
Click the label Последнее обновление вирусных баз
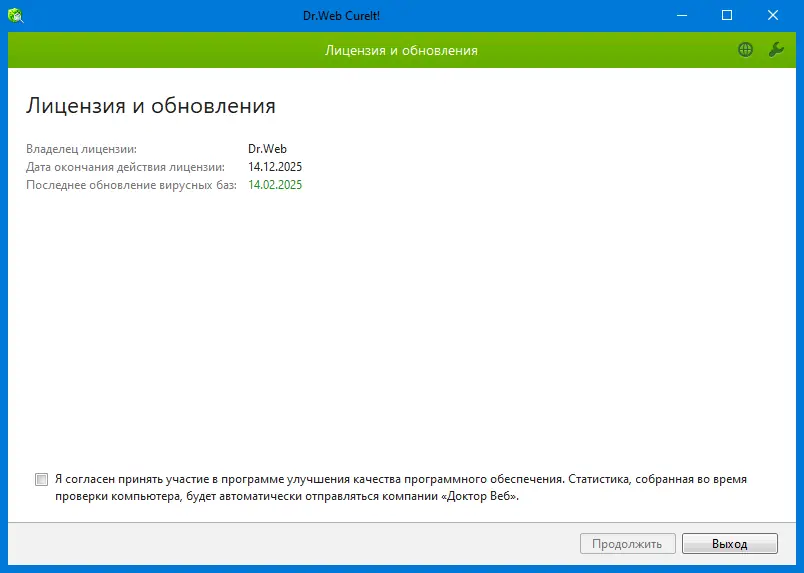click(131, 185)
